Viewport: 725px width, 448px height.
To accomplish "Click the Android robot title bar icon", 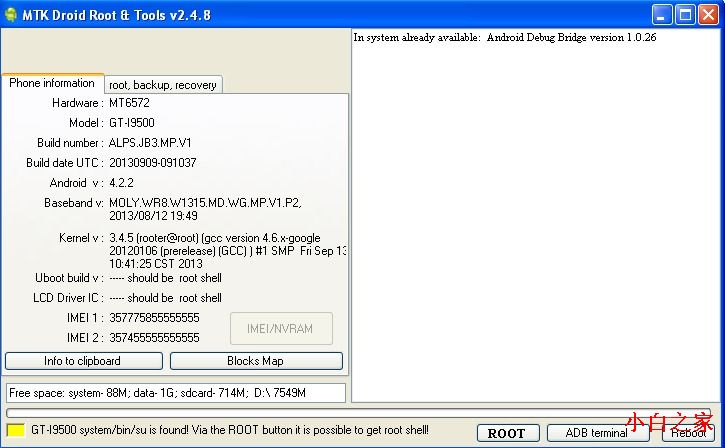I will click(11, 14).
